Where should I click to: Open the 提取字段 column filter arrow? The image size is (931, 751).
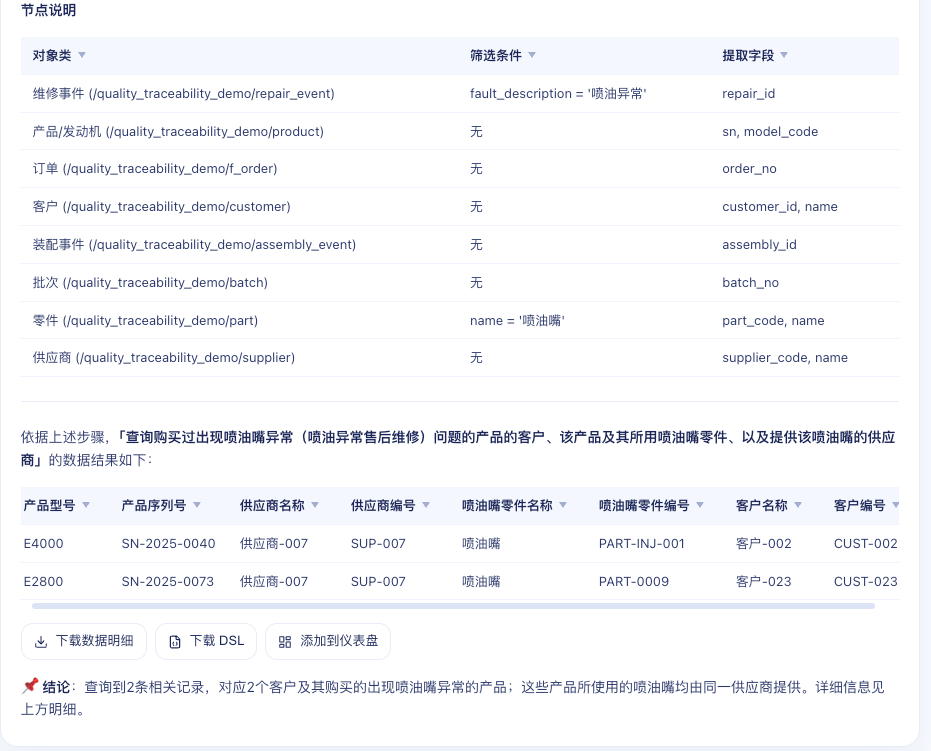[784, 55]
